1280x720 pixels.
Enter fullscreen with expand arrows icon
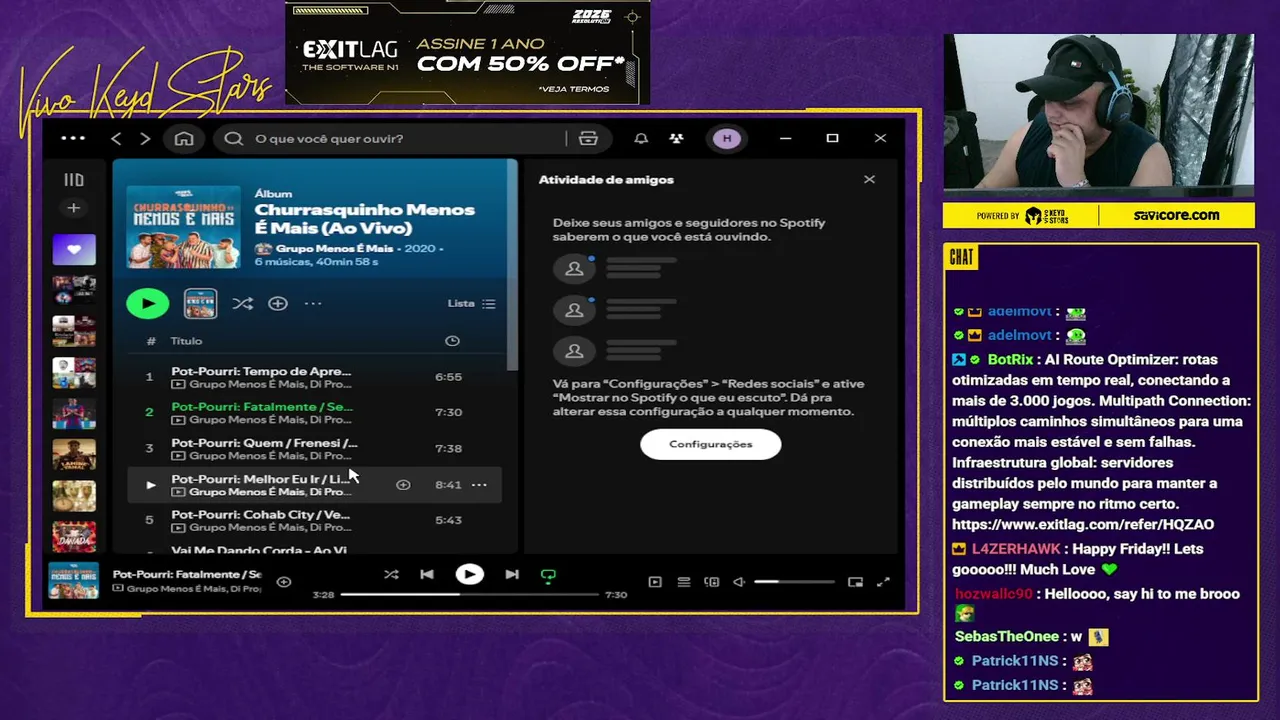click(883, 582)
